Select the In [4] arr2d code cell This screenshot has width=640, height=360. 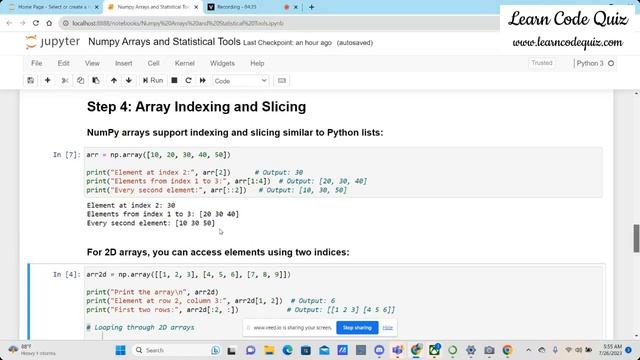[343, 302]
